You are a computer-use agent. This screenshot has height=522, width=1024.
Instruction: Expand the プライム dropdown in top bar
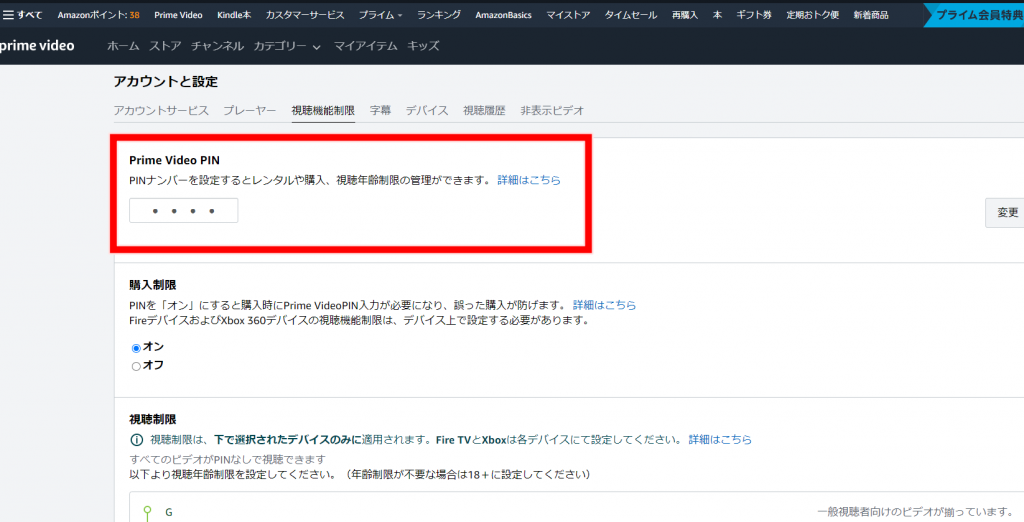(x=382, y=15)
